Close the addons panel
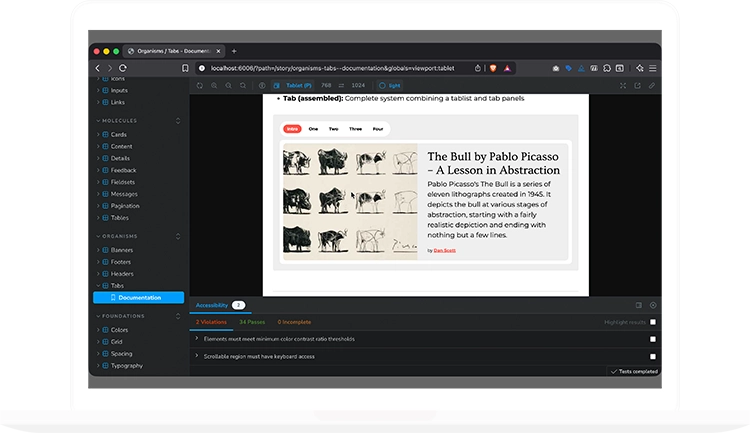Image resolution: width=750 pixels, height=433 pixels. tap(653, 305)
